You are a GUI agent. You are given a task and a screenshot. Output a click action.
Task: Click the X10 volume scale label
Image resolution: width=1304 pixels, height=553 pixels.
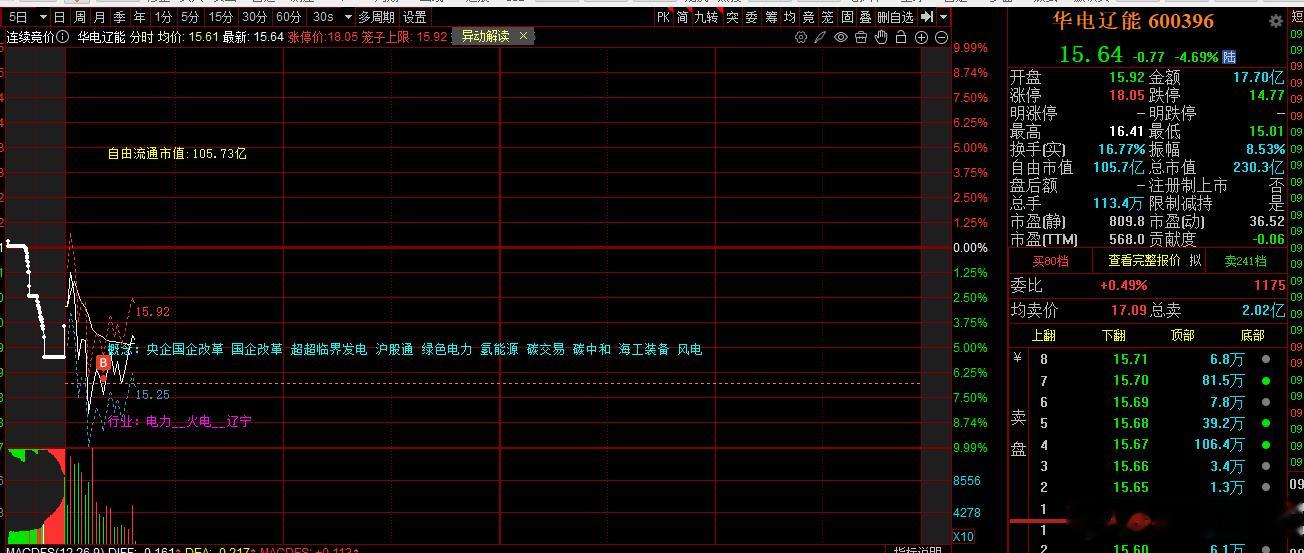click(962, 537)
